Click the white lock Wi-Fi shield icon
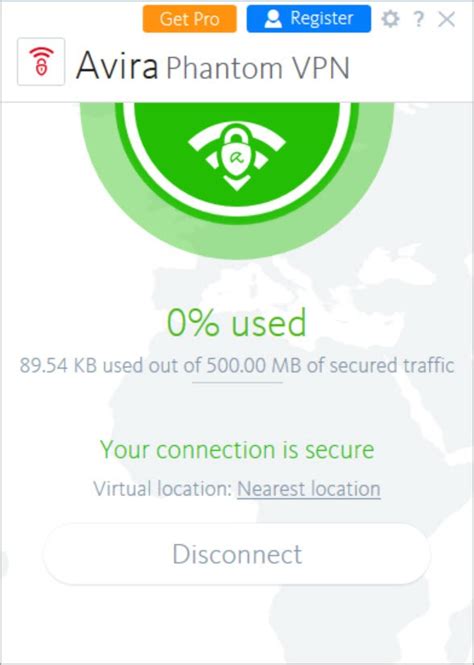Image resolution: width=474 pixels, height=665 pixels. click(237, 156)
